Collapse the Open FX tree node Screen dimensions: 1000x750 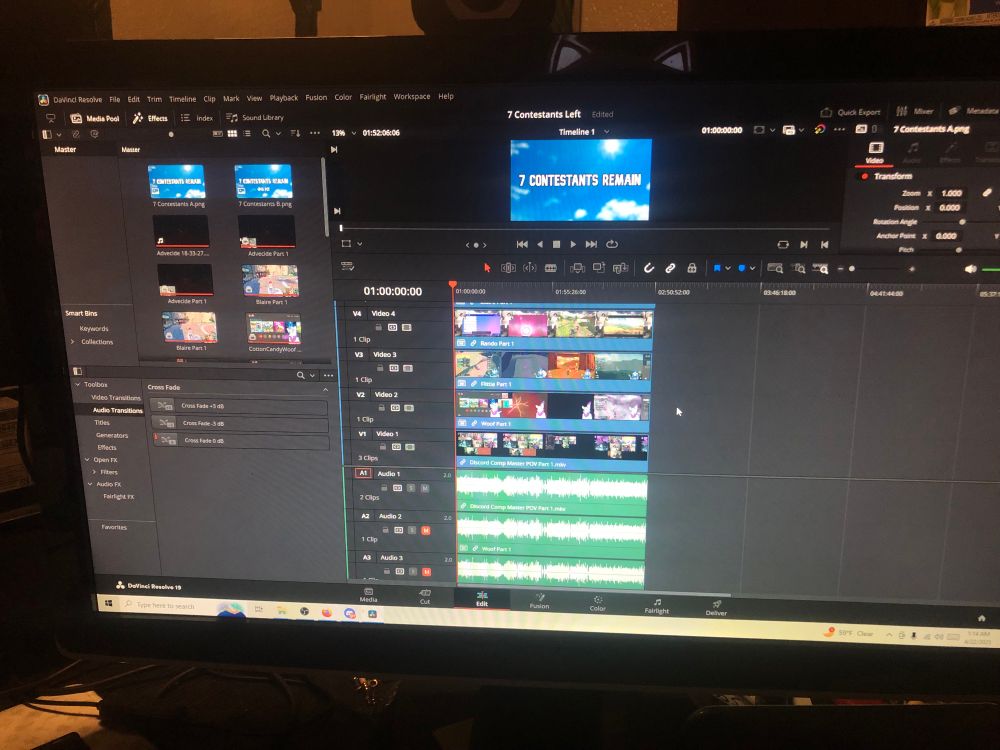pos(87,460)
